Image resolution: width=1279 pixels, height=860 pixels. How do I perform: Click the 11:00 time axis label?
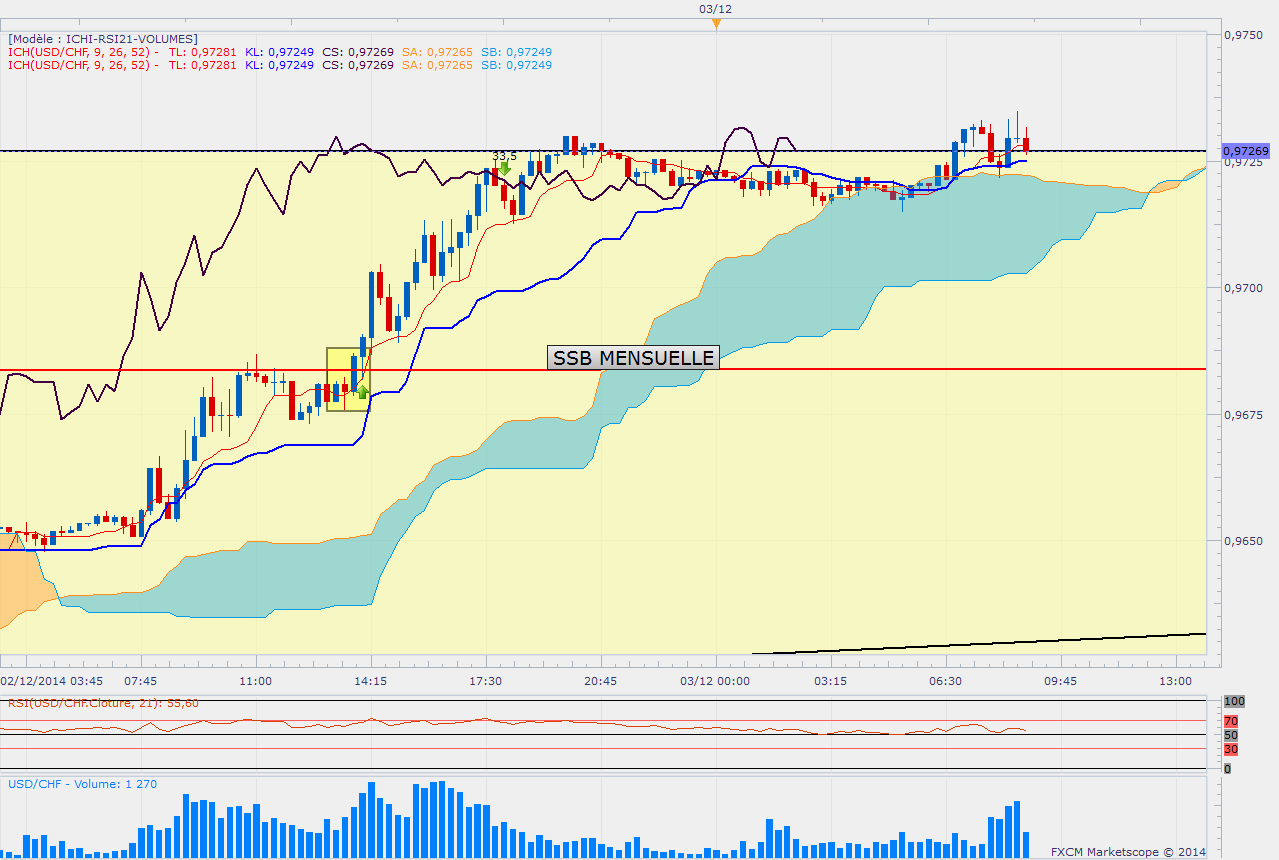(256, 681)
